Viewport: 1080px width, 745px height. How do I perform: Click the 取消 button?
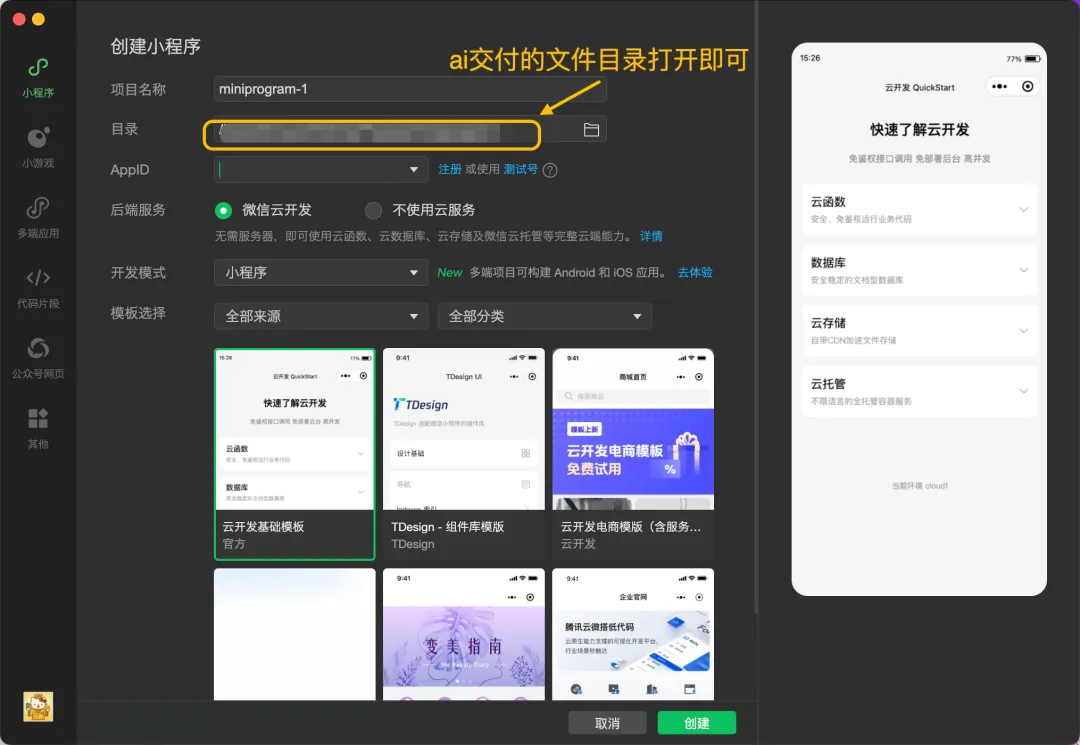[608, 723]
